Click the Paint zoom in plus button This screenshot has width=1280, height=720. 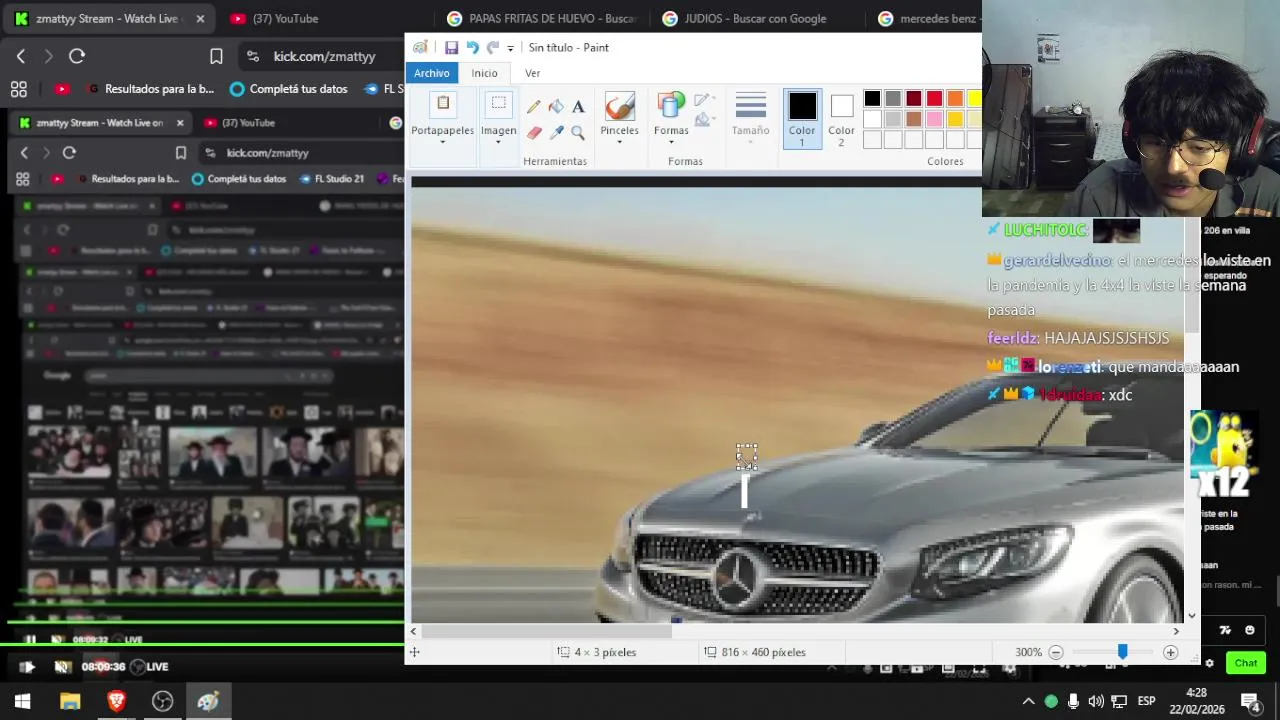pyautogui.click(x=1170, y=652)
